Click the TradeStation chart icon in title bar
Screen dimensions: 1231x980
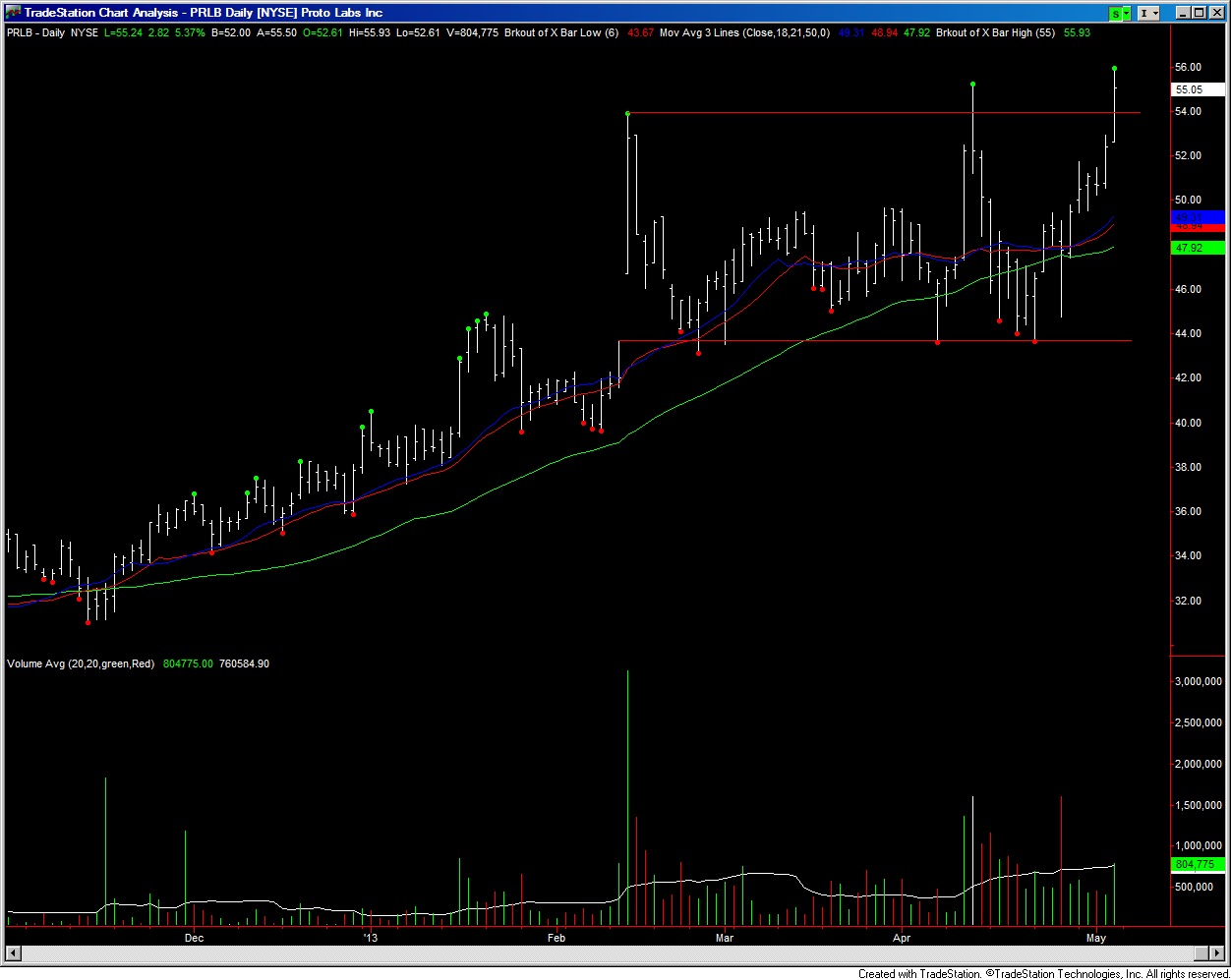[13, 13]
